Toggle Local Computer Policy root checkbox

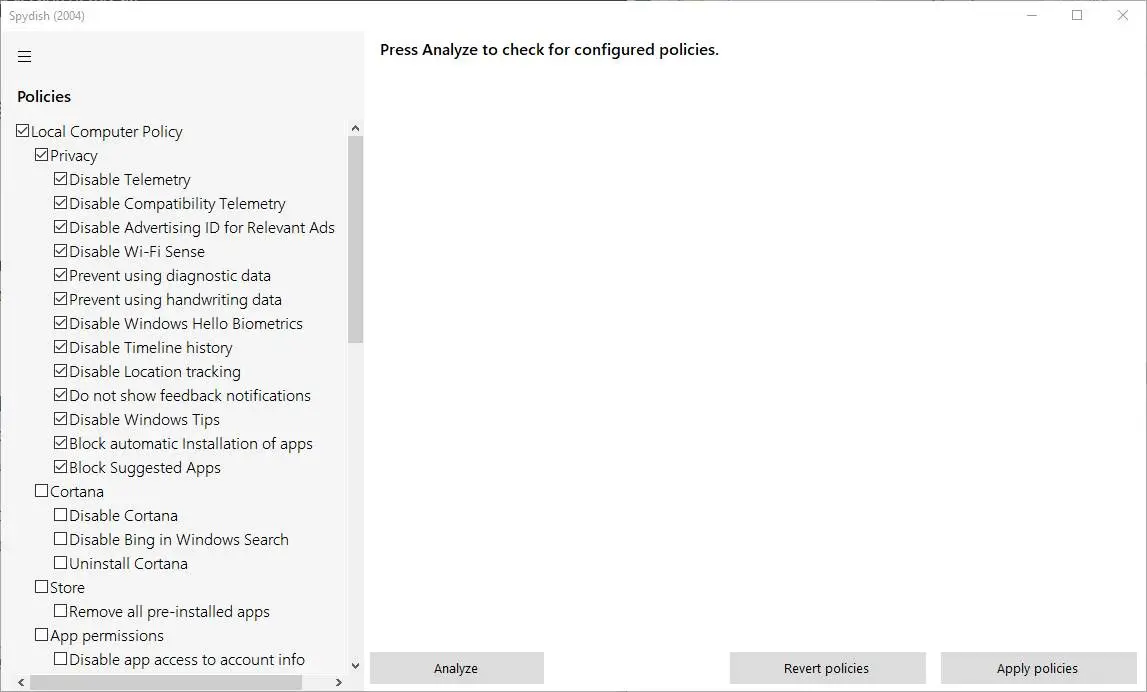[23, 131]
